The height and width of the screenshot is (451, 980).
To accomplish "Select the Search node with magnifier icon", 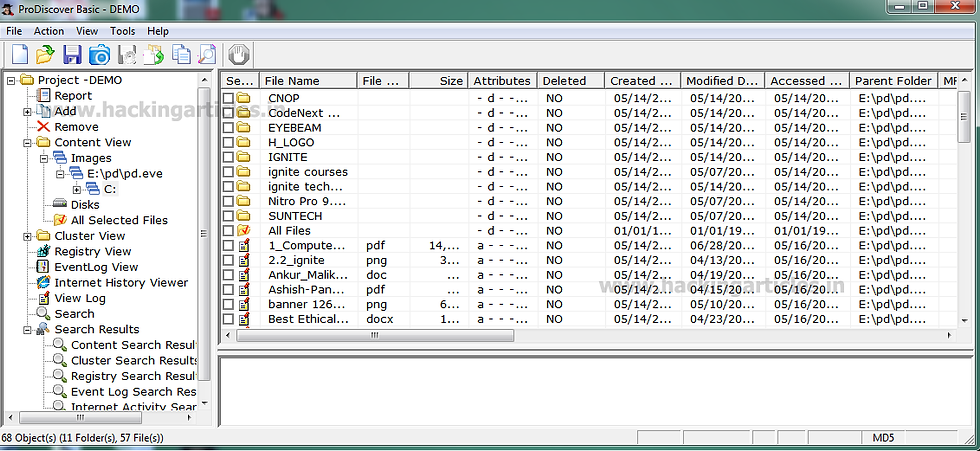I will [x=74, y=314].
